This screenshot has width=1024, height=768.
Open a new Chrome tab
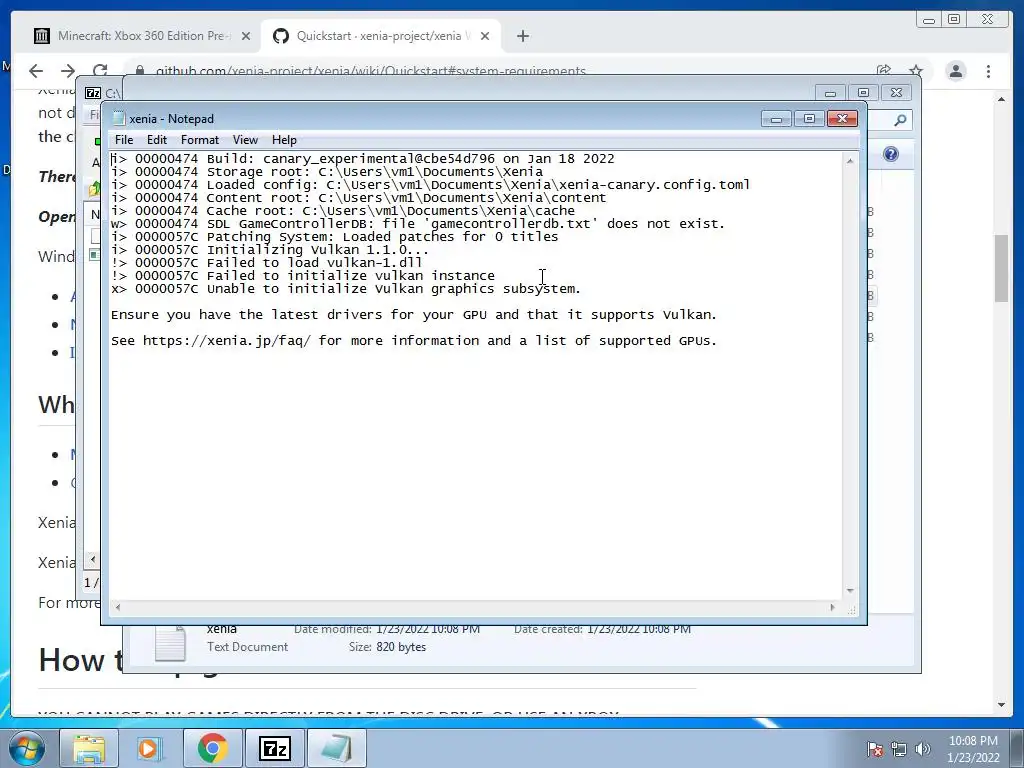tap(522, 36)
